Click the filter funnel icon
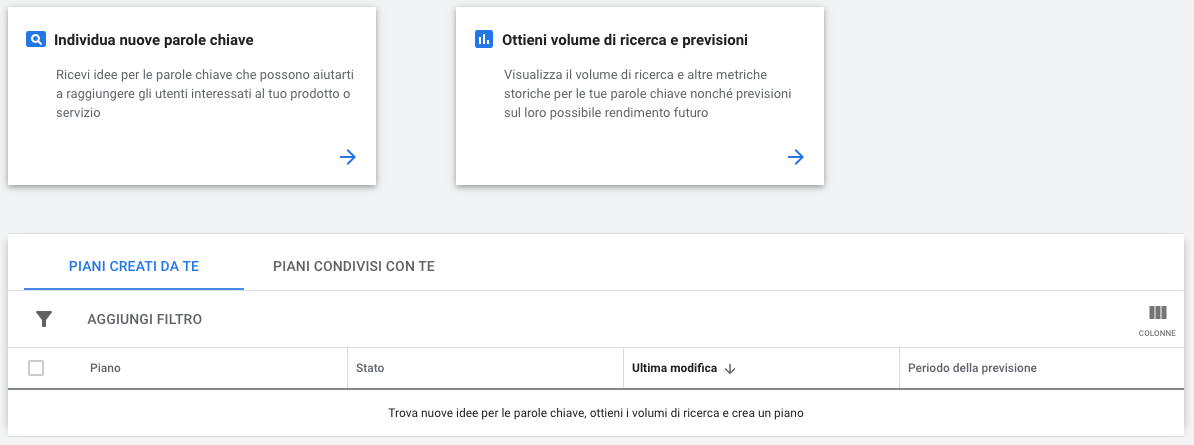The width and height of the screenshot is (1194, 445). pyautogui.click(x=44, y=319)
